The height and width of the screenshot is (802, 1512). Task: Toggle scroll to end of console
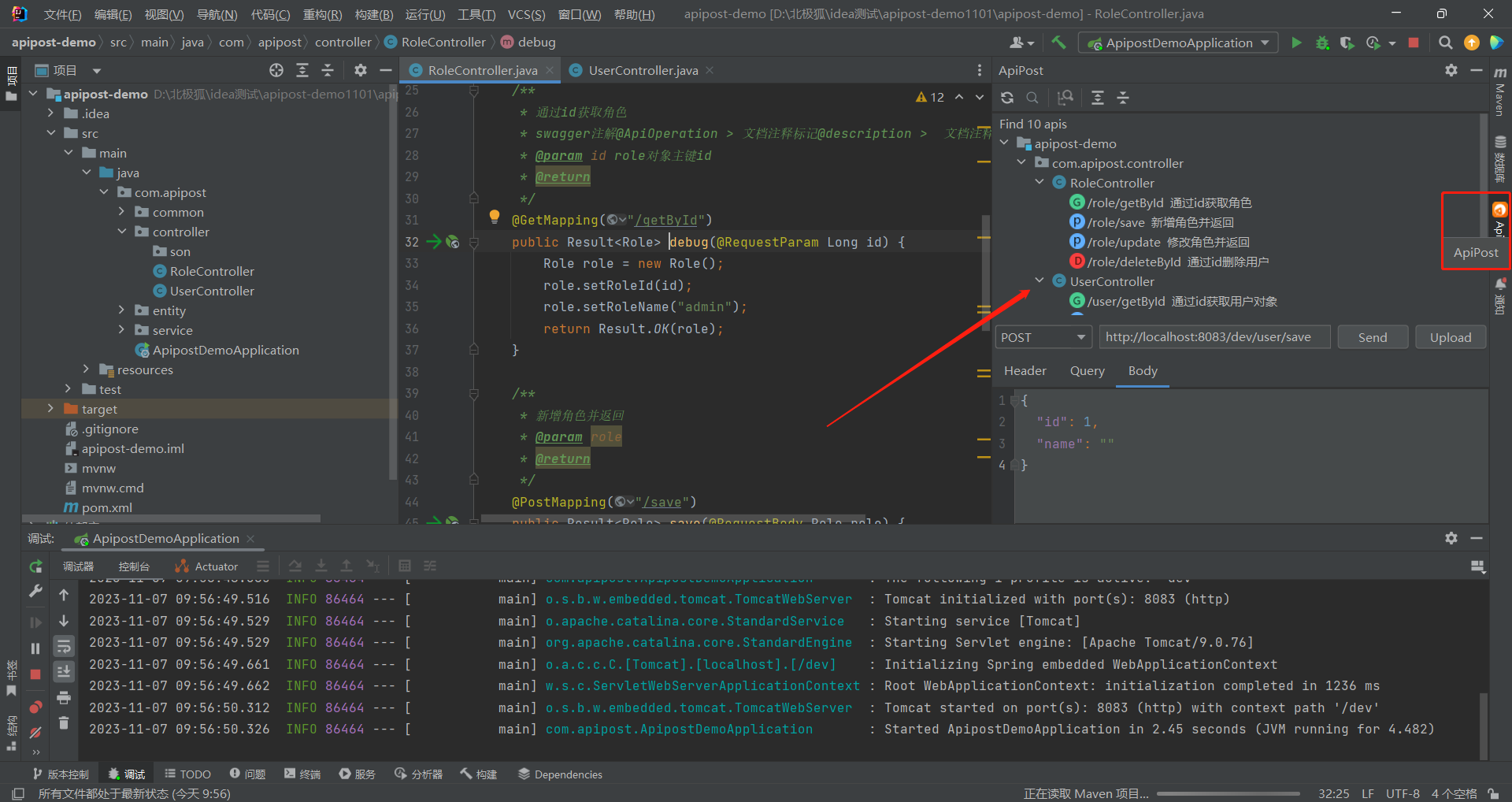pos(64,672)
